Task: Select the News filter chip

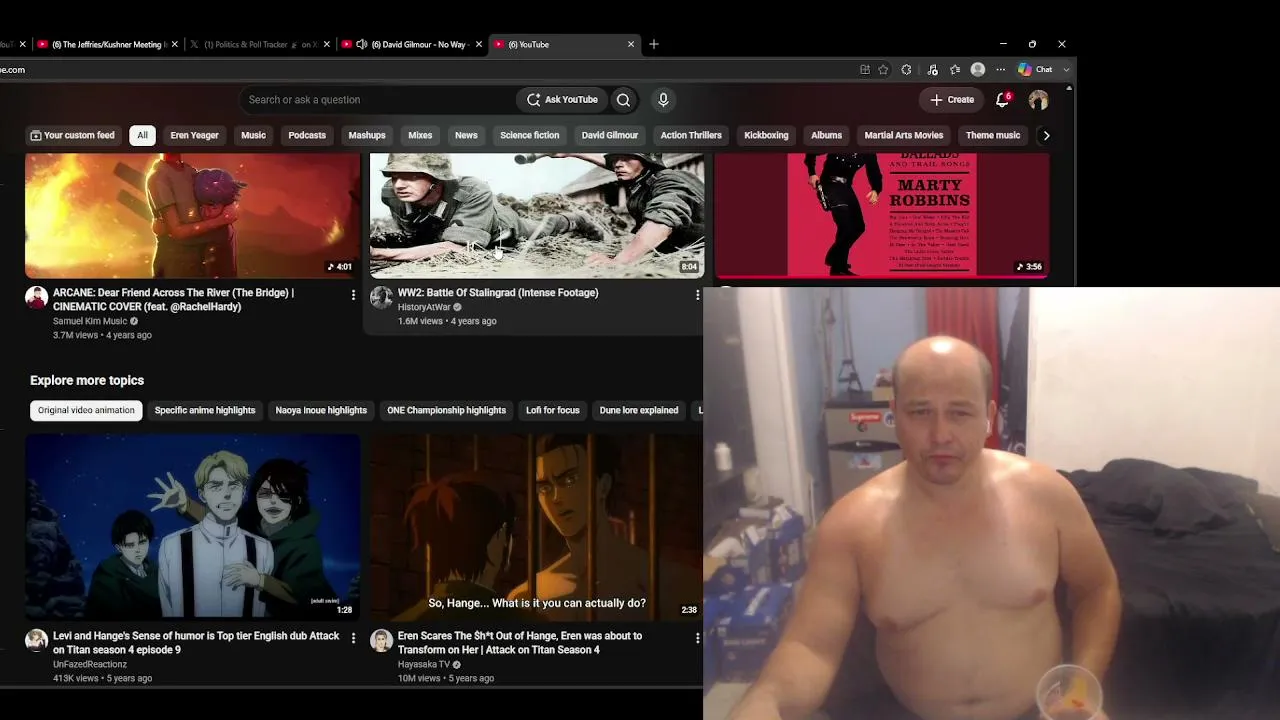Action: (x=466, y=135)
